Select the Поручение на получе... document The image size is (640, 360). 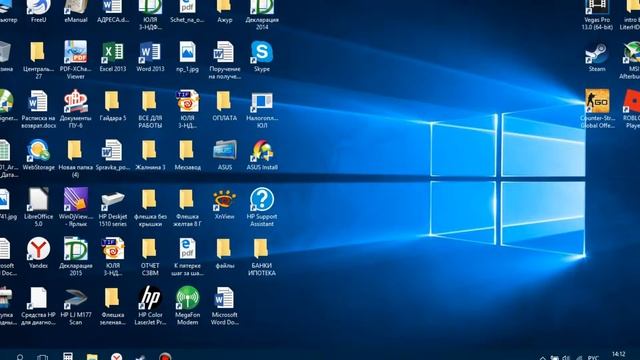coord(224,60)
